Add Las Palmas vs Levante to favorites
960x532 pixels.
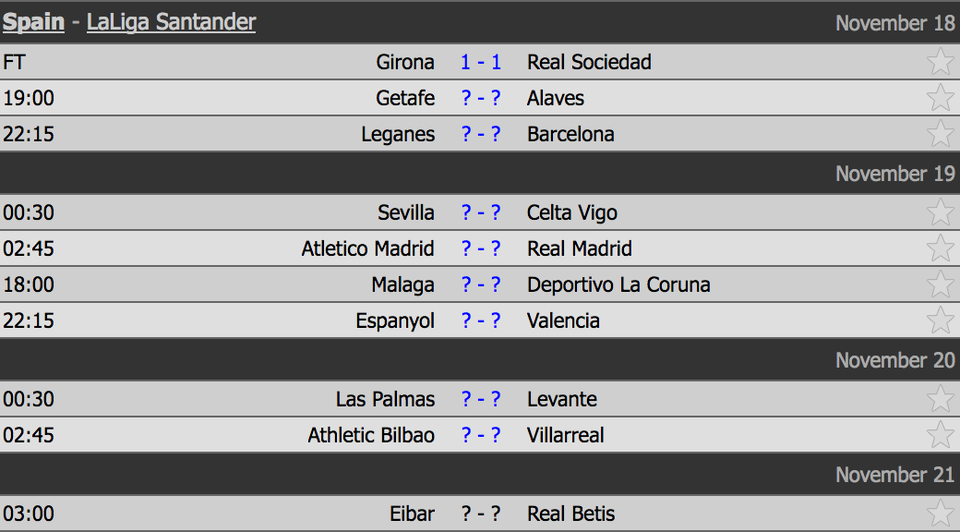tap(940, 400)
